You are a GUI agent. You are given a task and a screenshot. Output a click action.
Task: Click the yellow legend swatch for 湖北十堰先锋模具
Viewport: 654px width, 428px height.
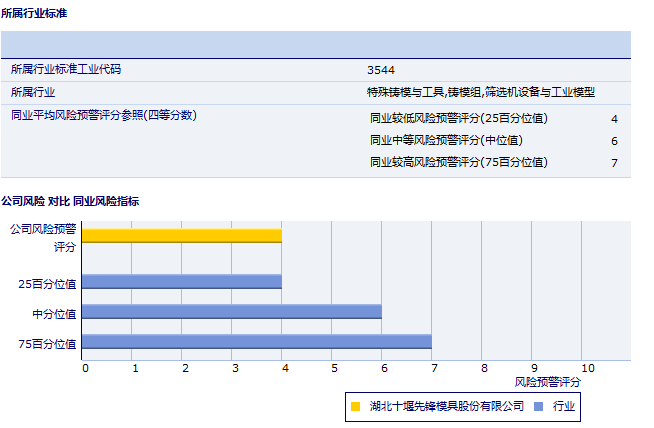coord(355,406)
